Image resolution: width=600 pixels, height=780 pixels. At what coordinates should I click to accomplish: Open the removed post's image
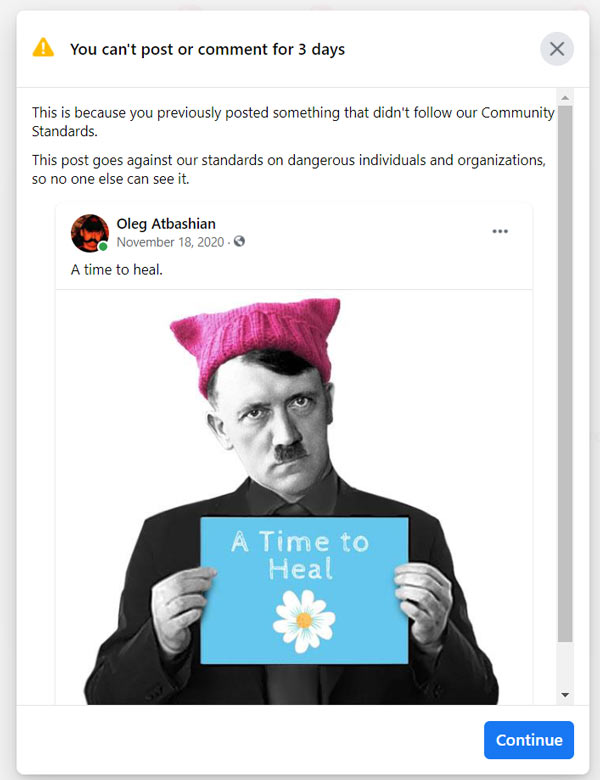[x=294, y=497]
